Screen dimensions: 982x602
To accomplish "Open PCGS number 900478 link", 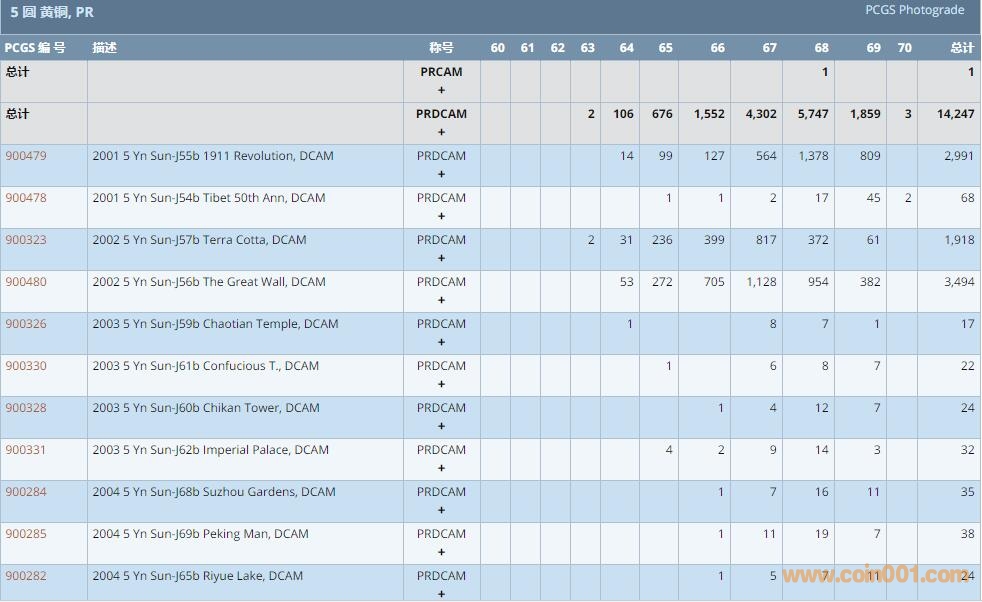I will tap(26, 198).
